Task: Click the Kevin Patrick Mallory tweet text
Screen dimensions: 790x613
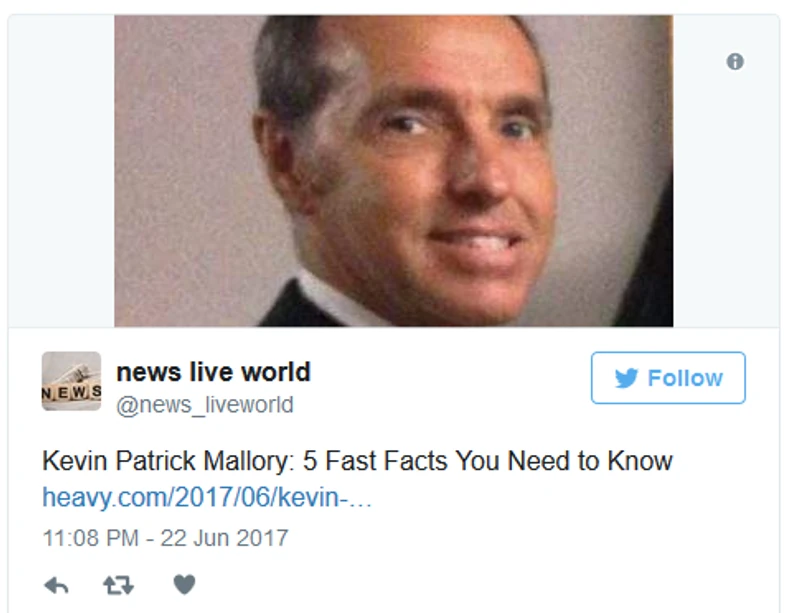Action: [357, 460]
